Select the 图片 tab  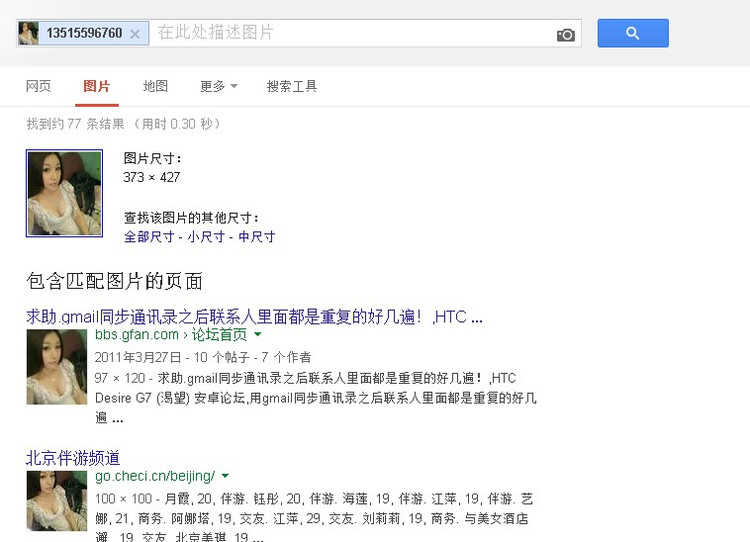pyautogui.click(x=97, y=87)
